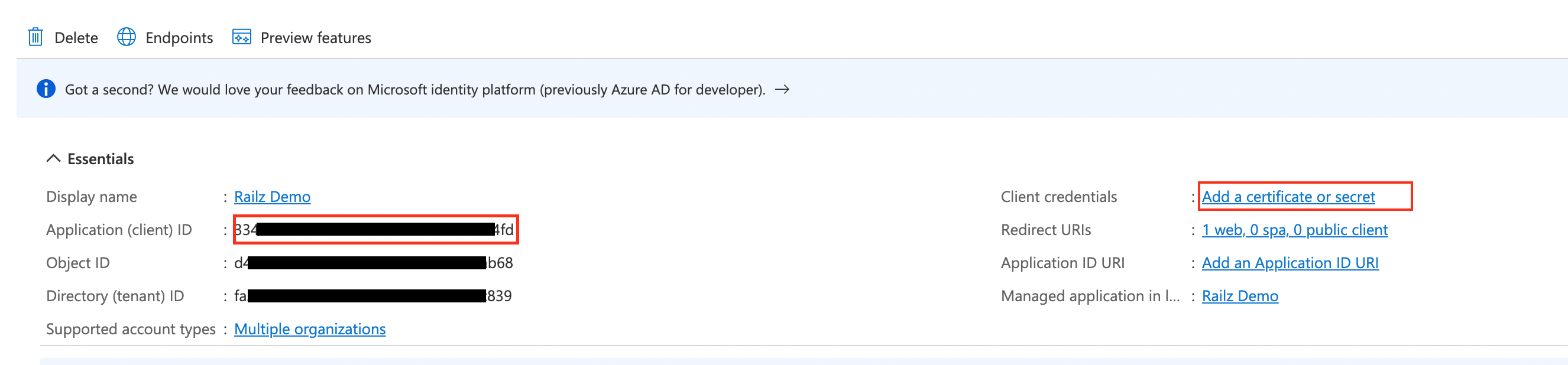Open managed application Railz Demo link
The height and width of the screenshot is (365, 1568).
(x=1240, y=296)
